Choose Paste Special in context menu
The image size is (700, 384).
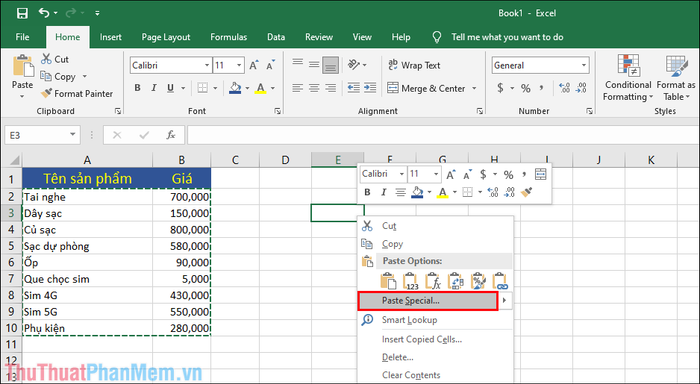tap(428, 301)
